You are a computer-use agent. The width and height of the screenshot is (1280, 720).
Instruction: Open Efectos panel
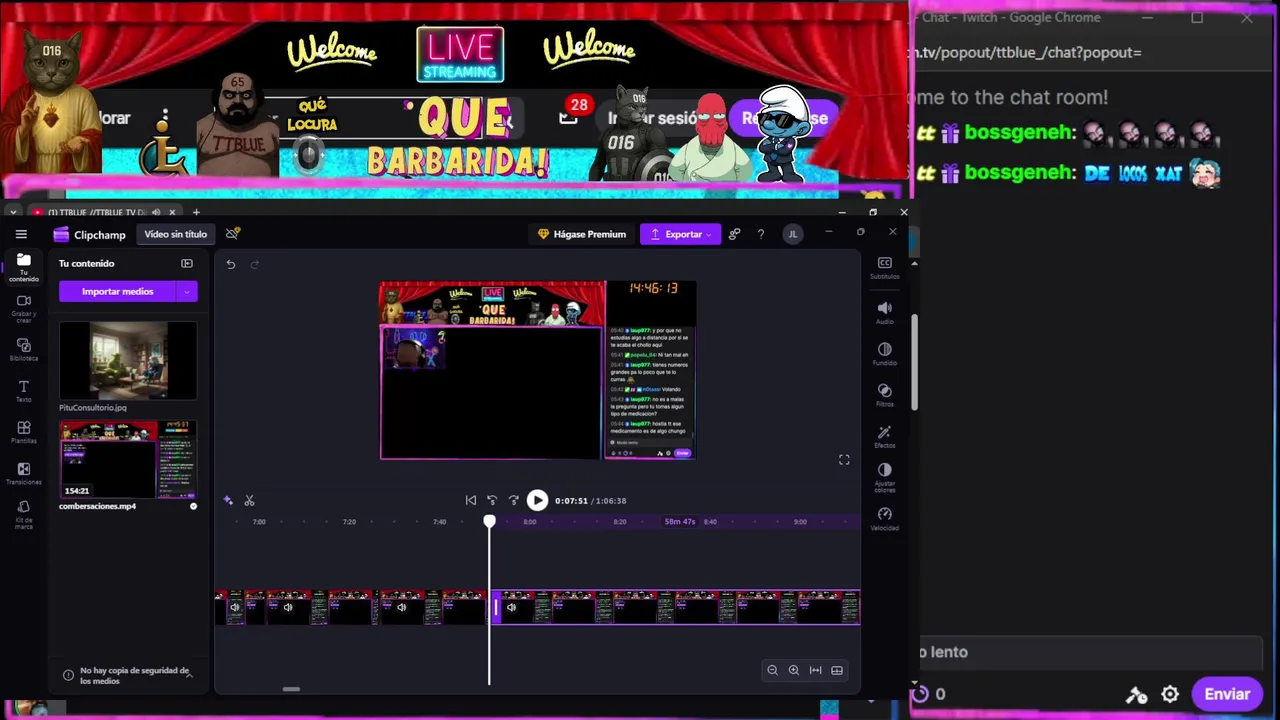click(x=884, y=437)
